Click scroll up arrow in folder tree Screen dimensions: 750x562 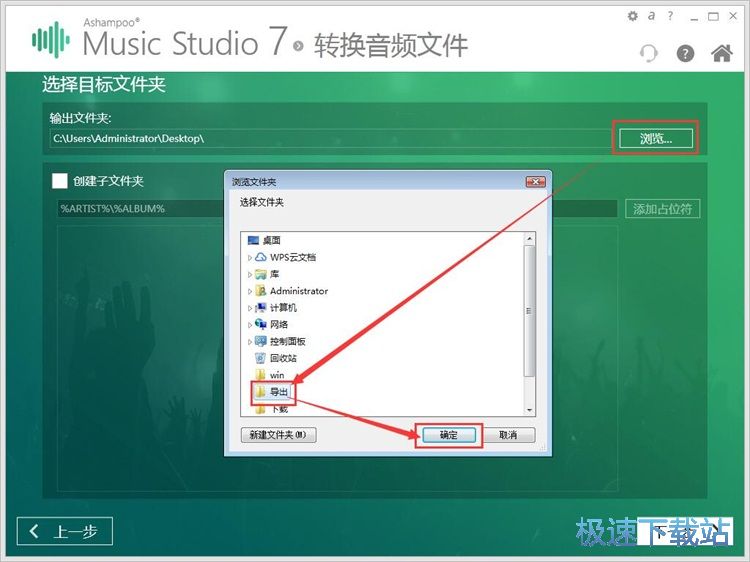coord(529,238)
